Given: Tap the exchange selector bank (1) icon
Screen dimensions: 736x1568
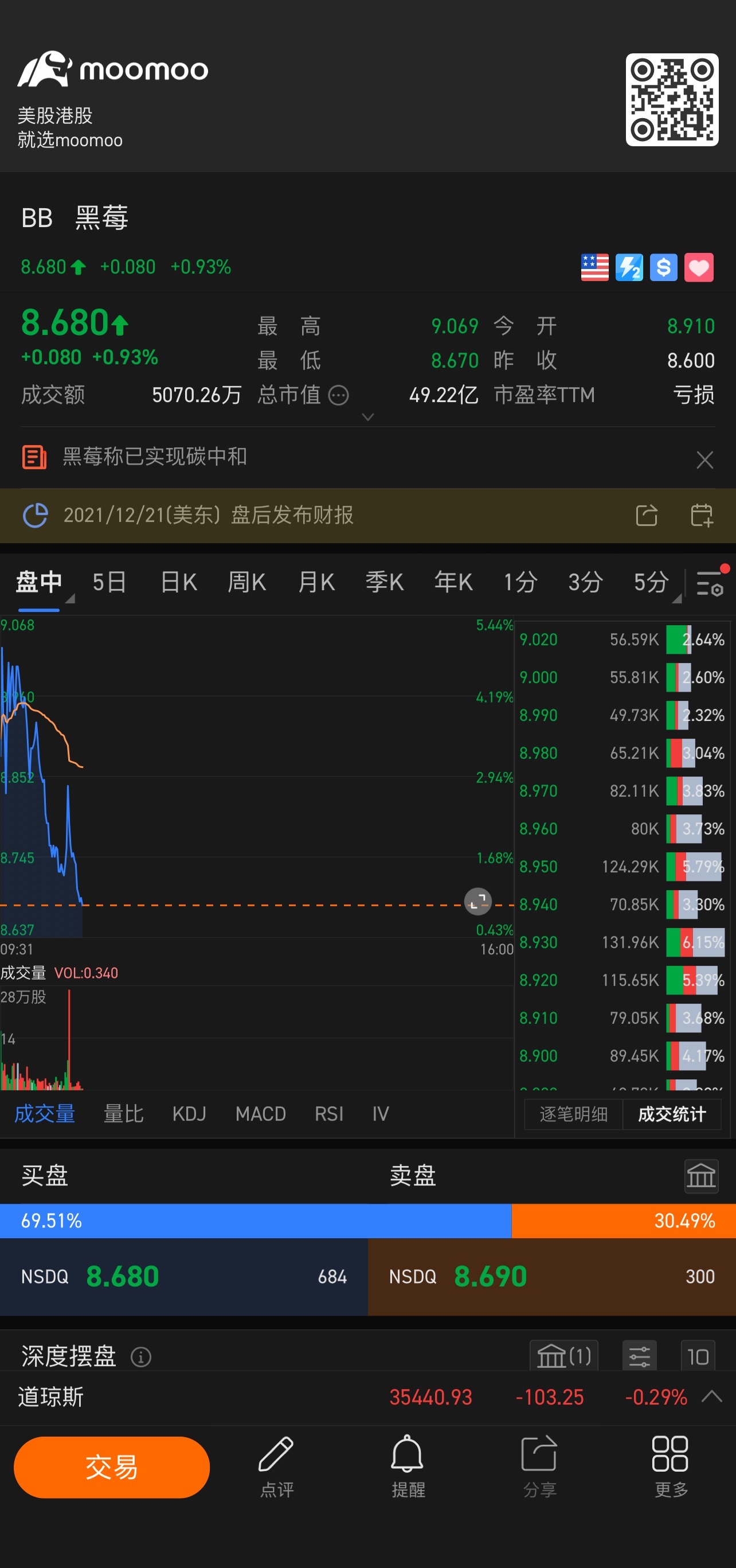Looking at the screenshot, I should coord(564,1356).
